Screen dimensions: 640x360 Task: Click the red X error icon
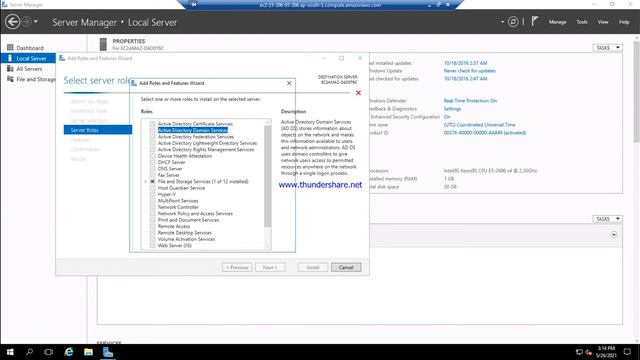[x=358, y=93]
